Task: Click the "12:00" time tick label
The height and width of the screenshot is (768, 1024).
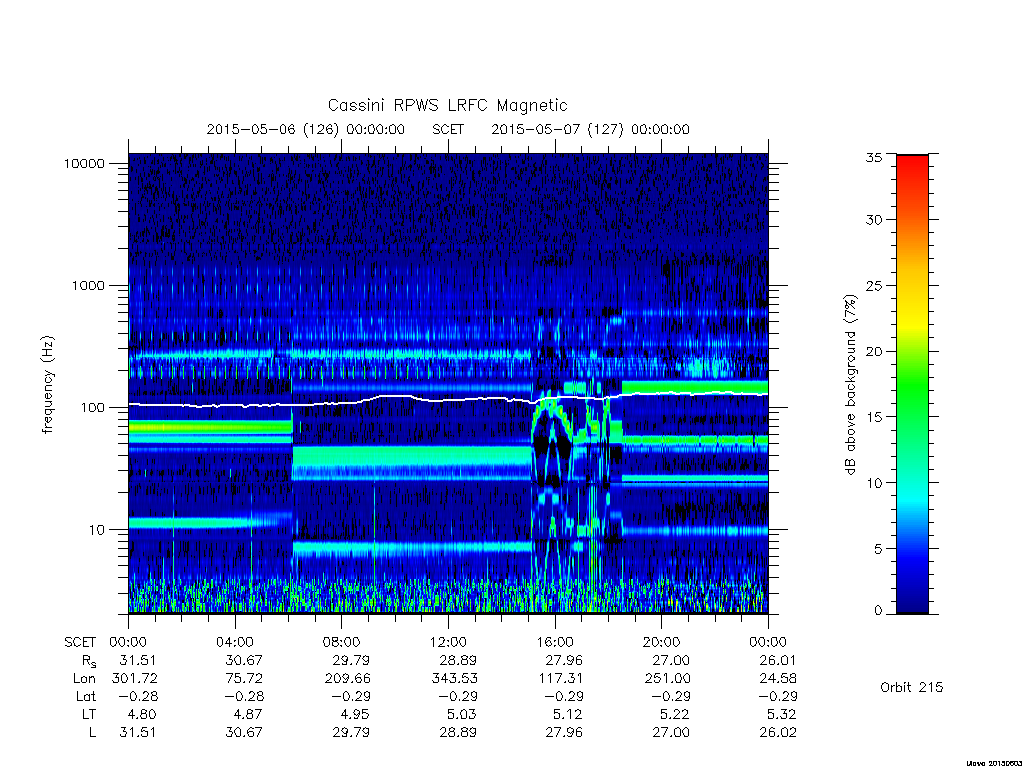Action: pyautogui.click(x=448, y=643)
